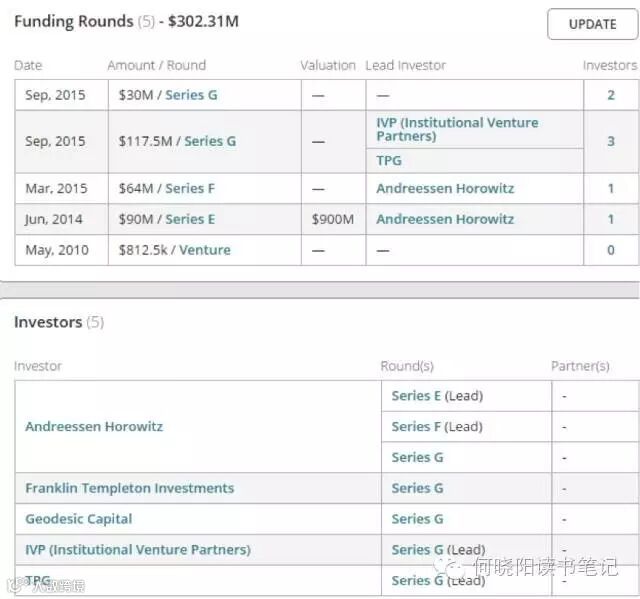This screenshot has width=640, height=599.
Task: Open TPG lead investor link in funding table
Action: pyautogui.click(x=389, y=160)
